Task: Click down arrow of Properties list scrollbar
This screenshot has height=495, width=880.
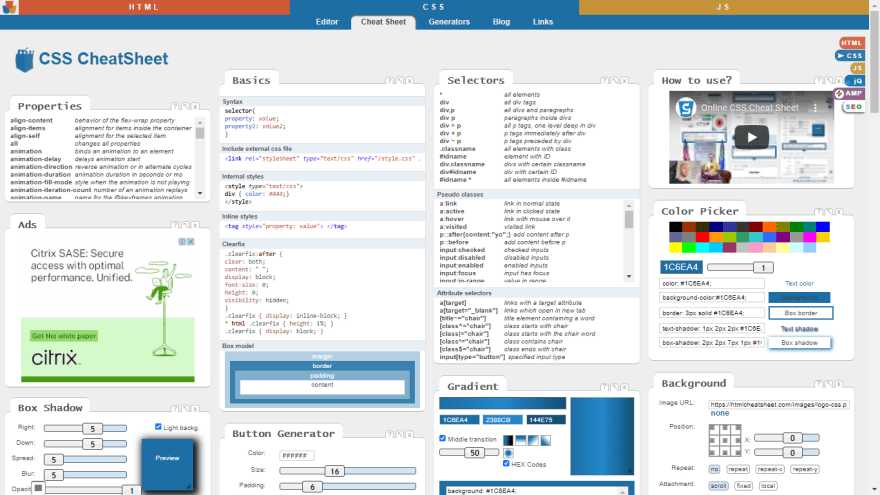Action: [x=200, y=194]
